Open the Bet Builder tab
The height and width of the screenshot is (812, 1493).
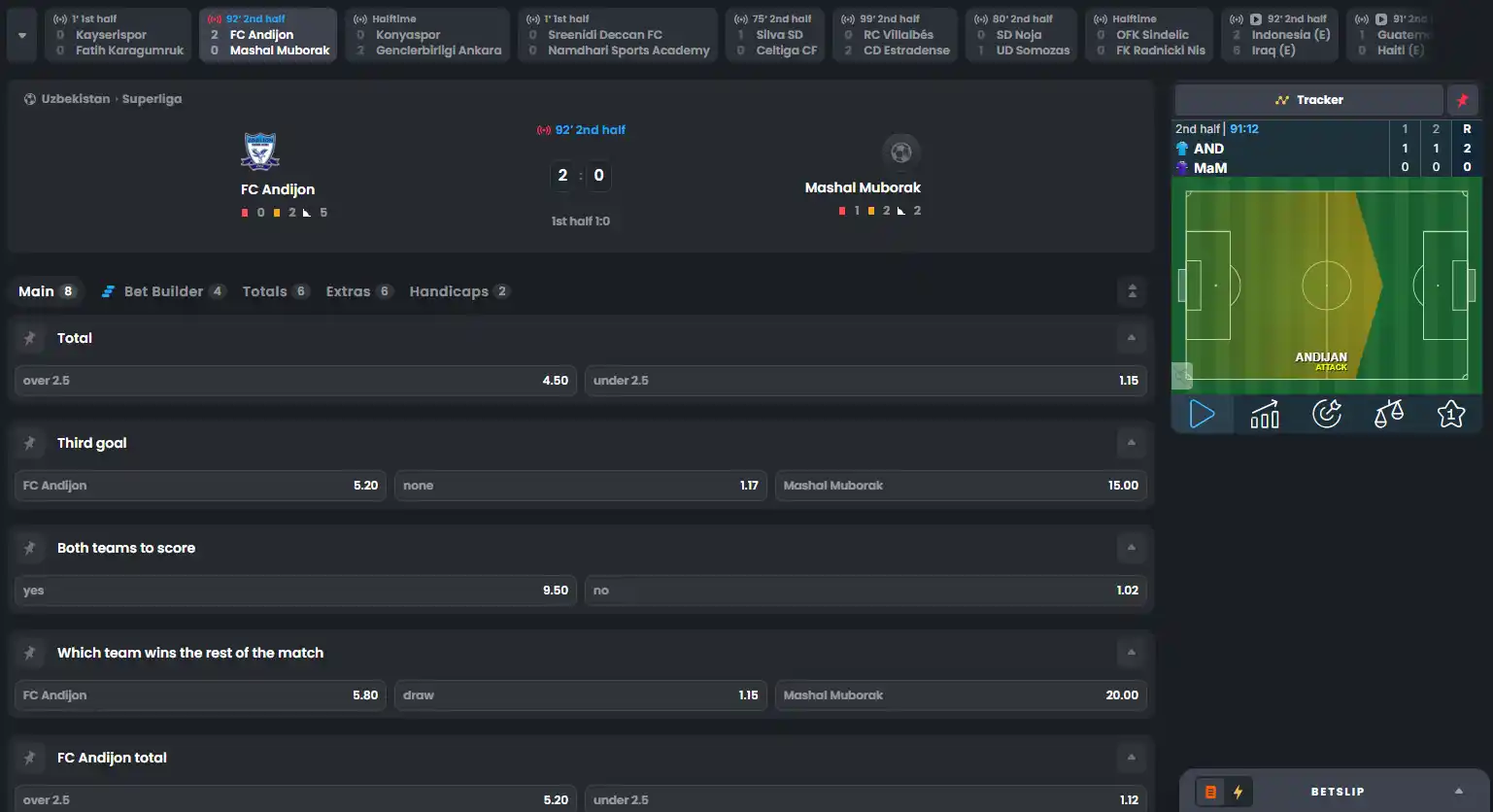[163, 291]
